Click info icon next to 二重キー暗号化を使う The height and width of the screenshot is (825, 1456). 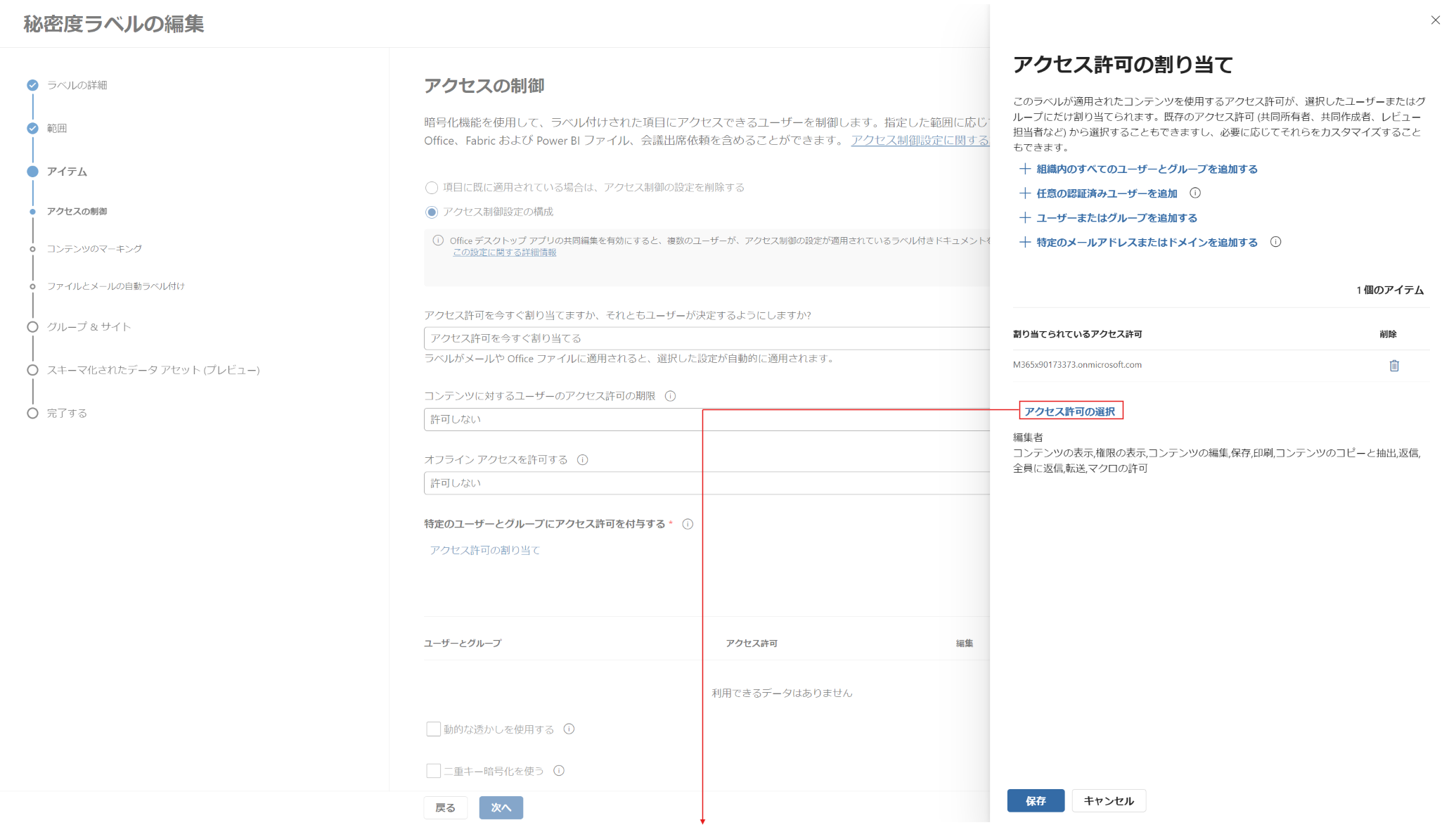coord(559,770)
